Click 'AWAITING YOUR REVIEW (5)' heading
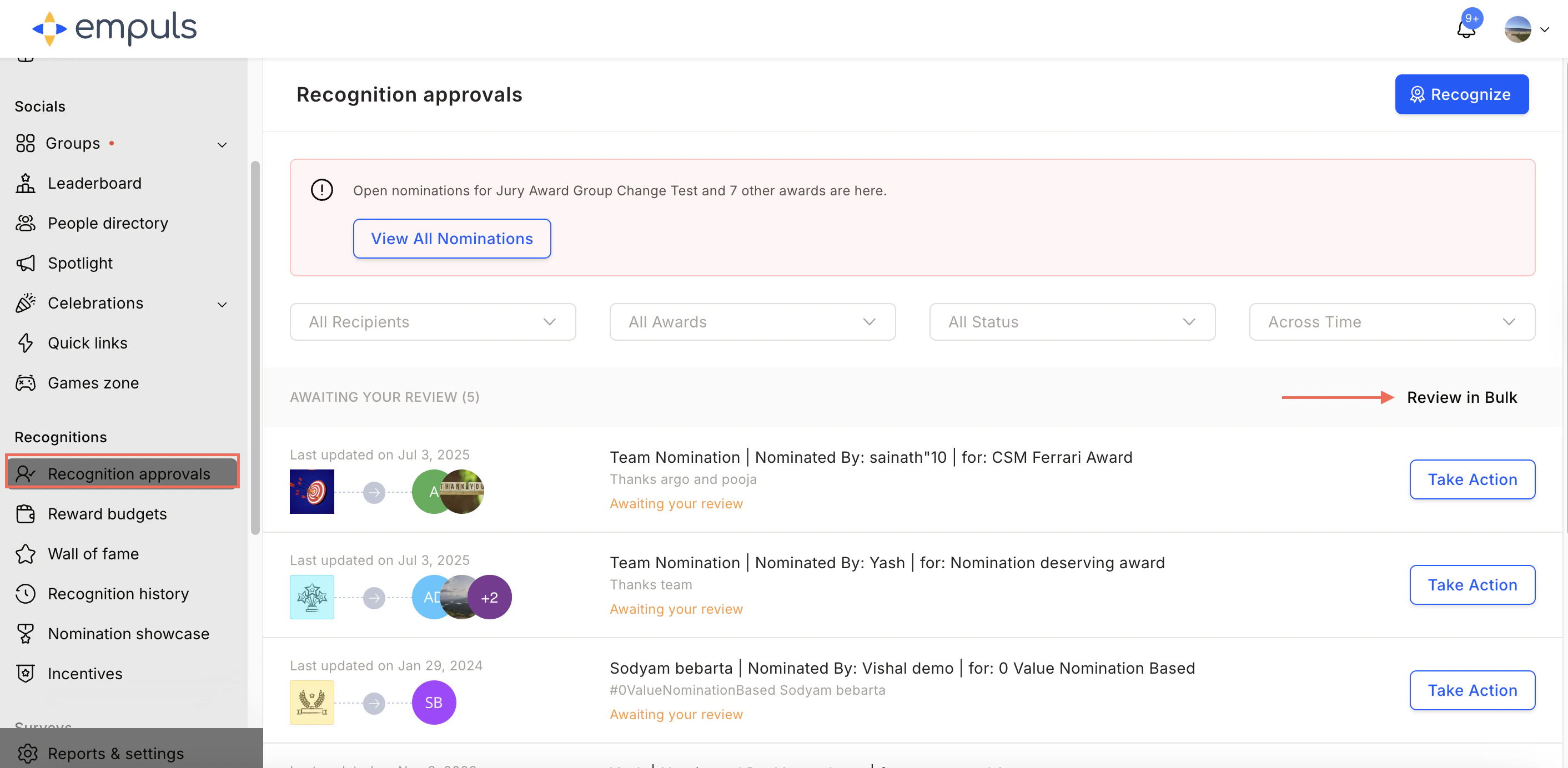1568x768 pixels. point(385,397)
